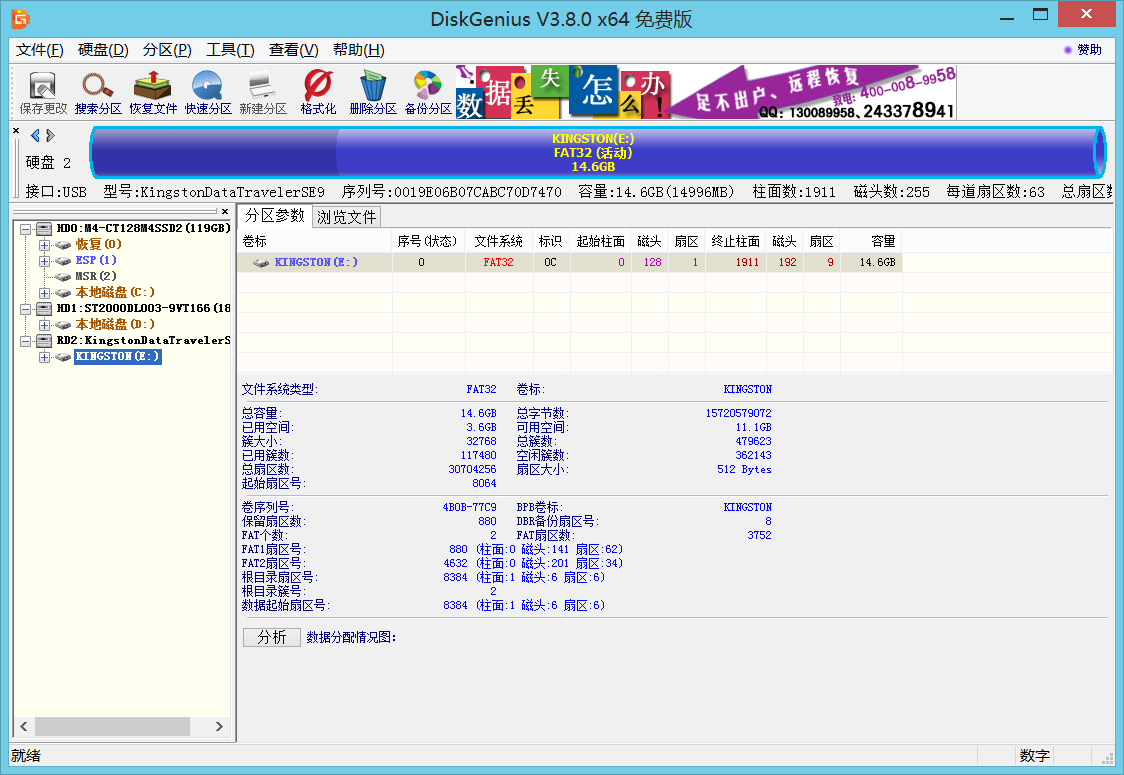The height and width of the screenshot is (775, 1124).
Task: Click the Format (格式化) icon
Action: point(318,93)
